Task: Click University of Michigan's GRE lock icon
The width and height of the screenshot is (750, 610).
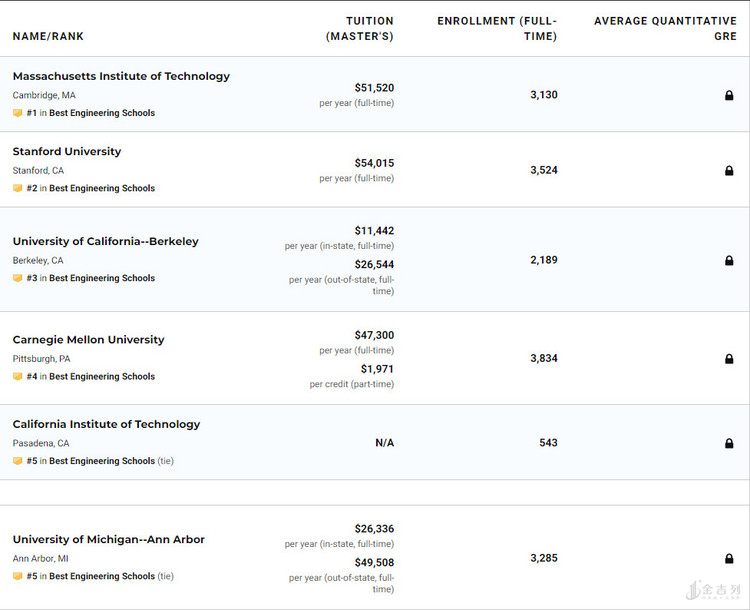Action: [729, 559]
